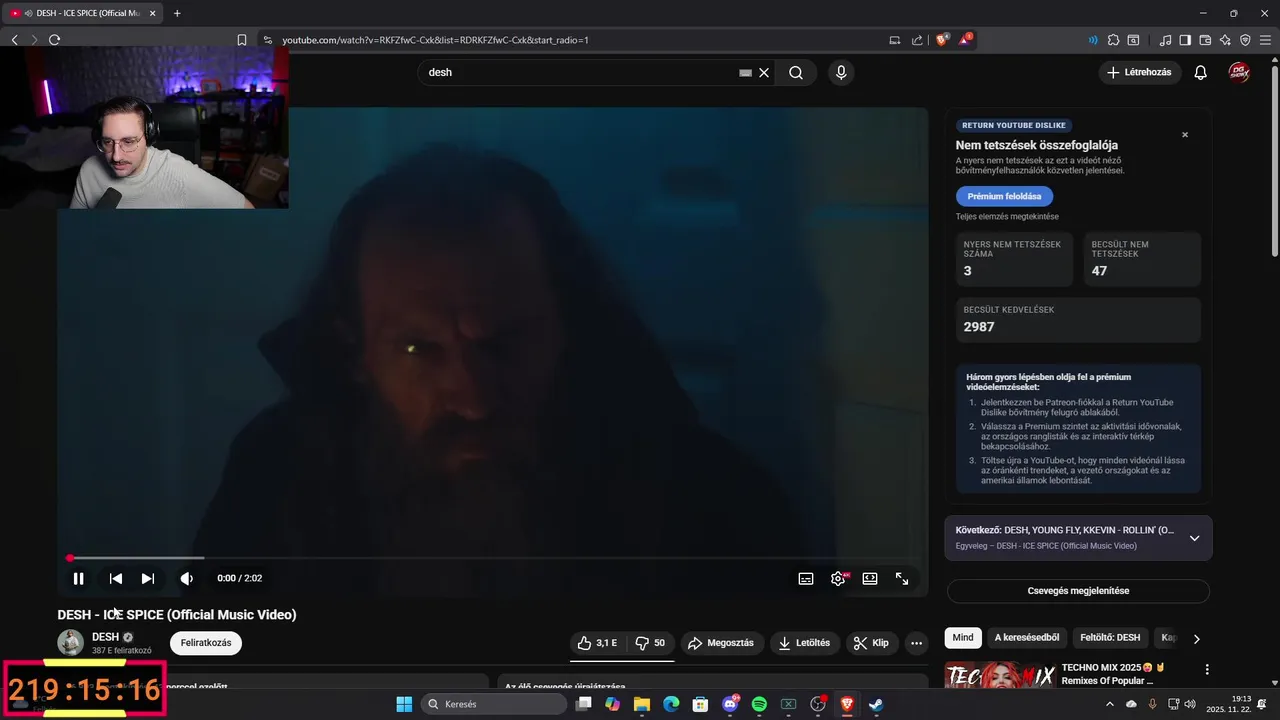
Task: Select Feltöltő: DESH filter chip
Action: pyautogui.click(x=1110, y=638)
